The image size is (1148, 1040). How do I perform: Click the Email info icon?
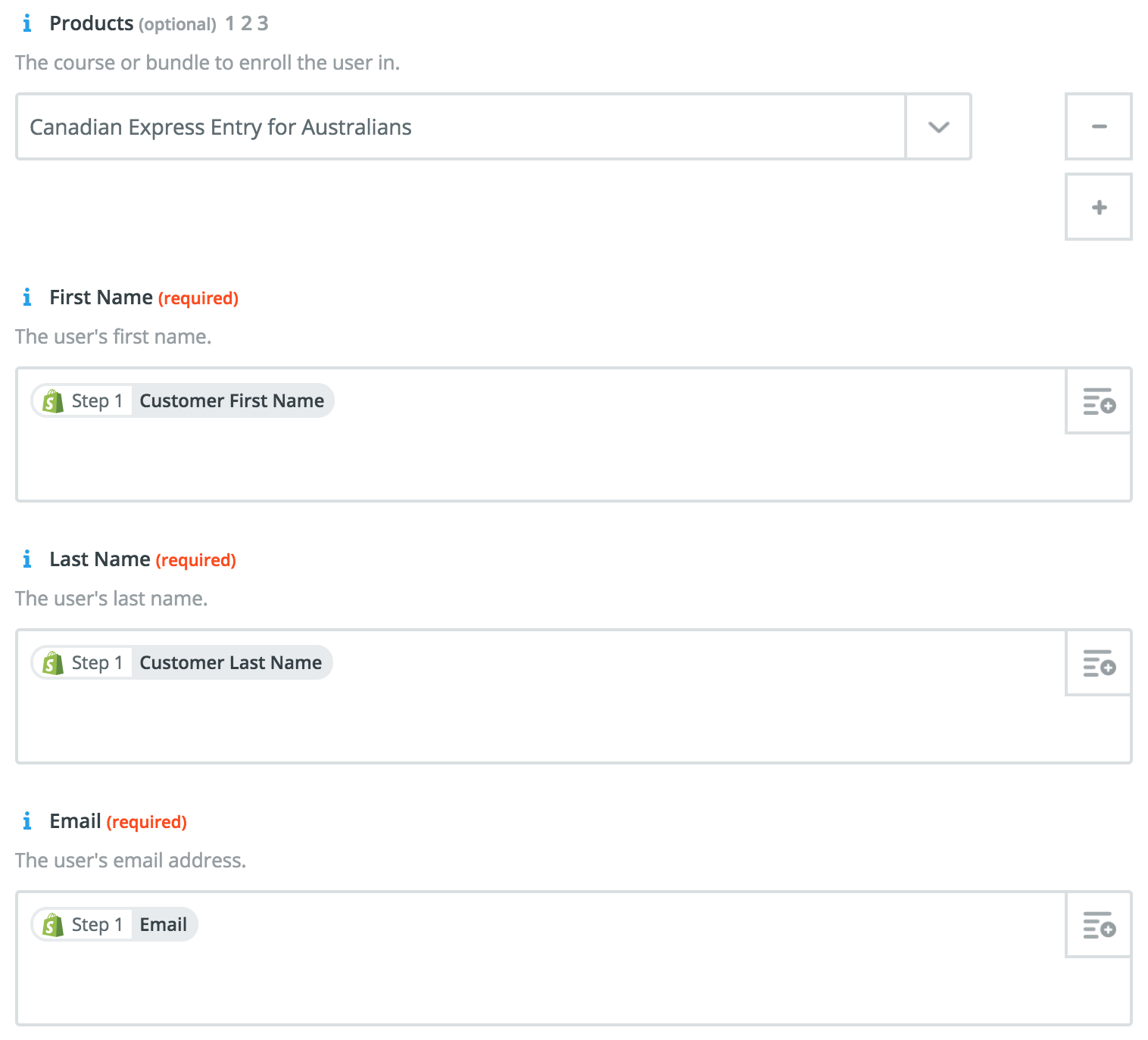click(27, 821)
